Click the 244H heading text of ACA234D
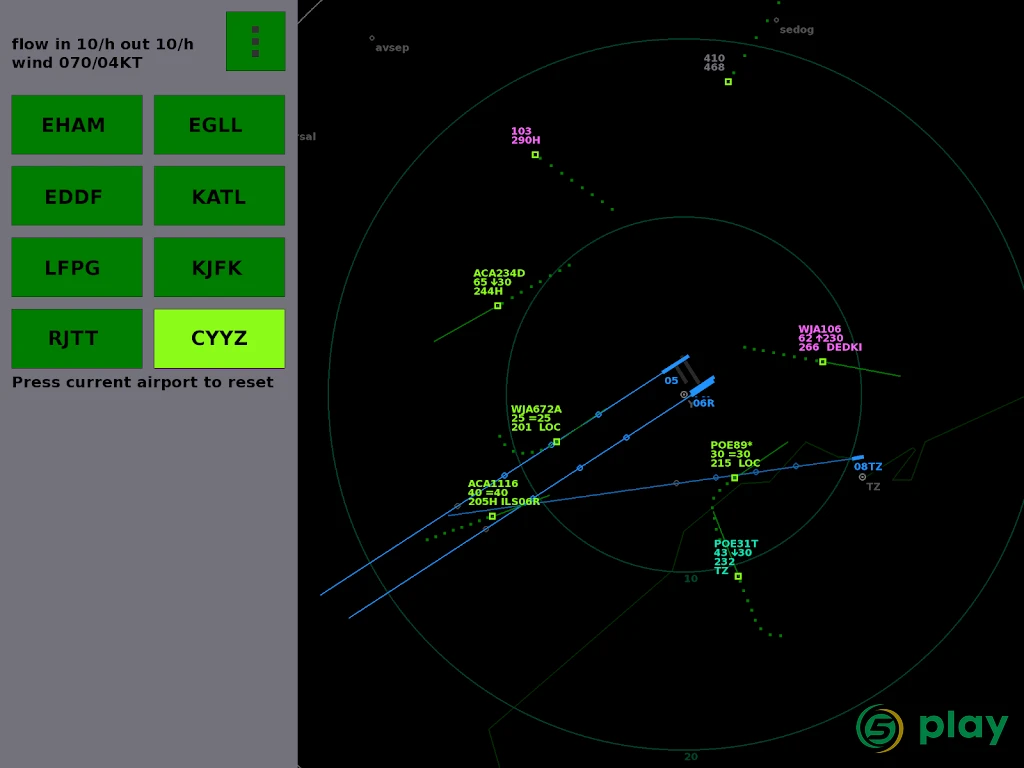The height and width of the screenshot is (768, 1024). pyautogui.click(x=488, y=291)
